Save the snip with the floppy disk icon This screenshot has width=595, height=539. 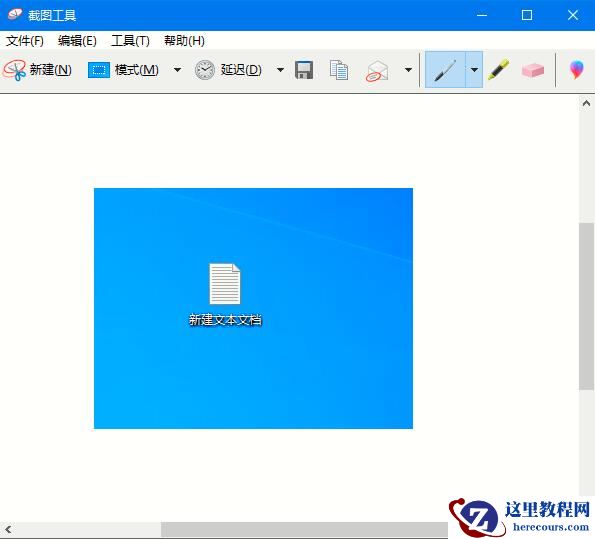point(304,70)
